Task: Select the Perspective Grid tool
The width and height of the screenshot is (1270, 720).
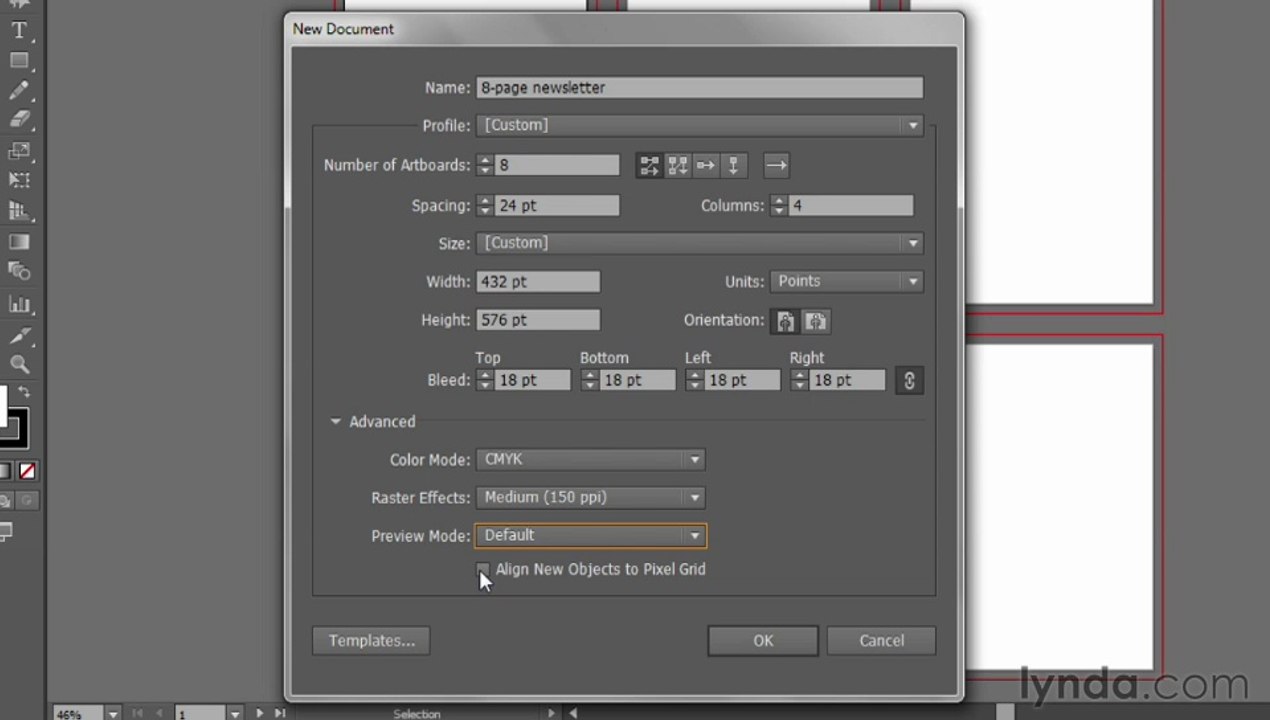Action: click(18, 211)
